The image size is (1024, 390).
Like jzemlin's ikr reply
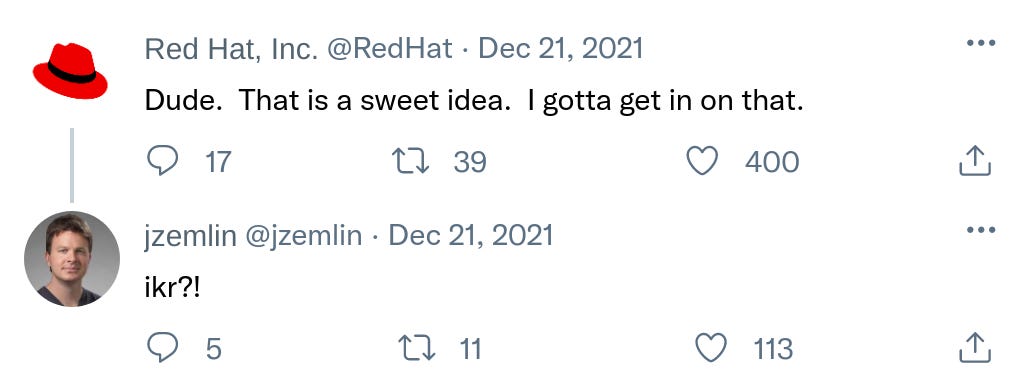click(x=711, y=348)
